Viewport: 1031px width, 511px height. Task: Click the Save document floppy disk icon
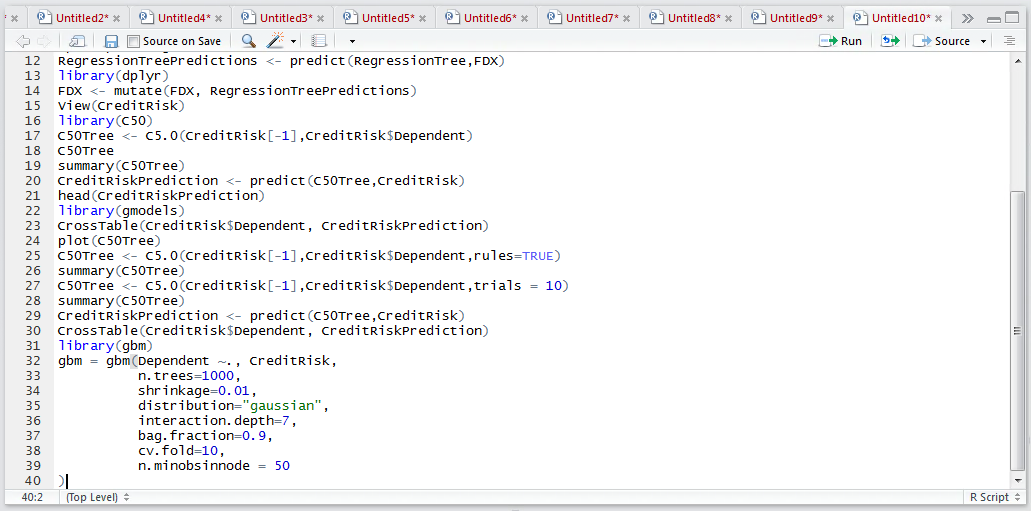click(x=112, y=41)
